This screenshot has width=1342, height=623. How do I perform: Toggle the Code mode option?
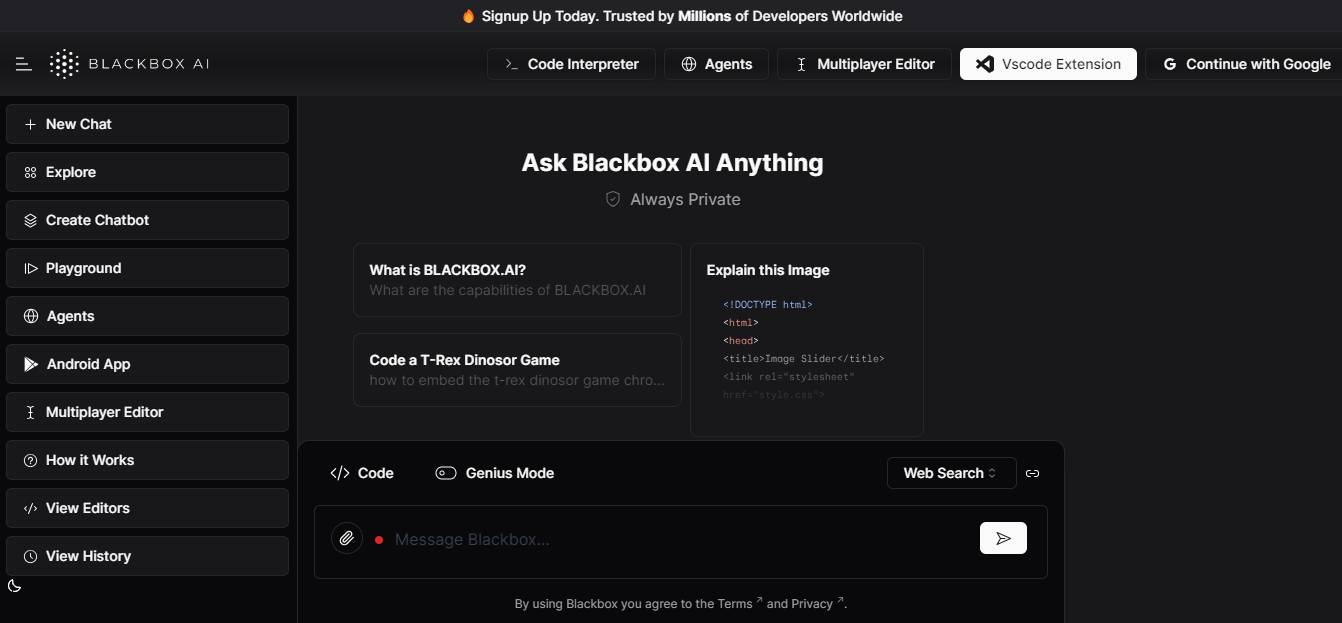click(362, 472)
